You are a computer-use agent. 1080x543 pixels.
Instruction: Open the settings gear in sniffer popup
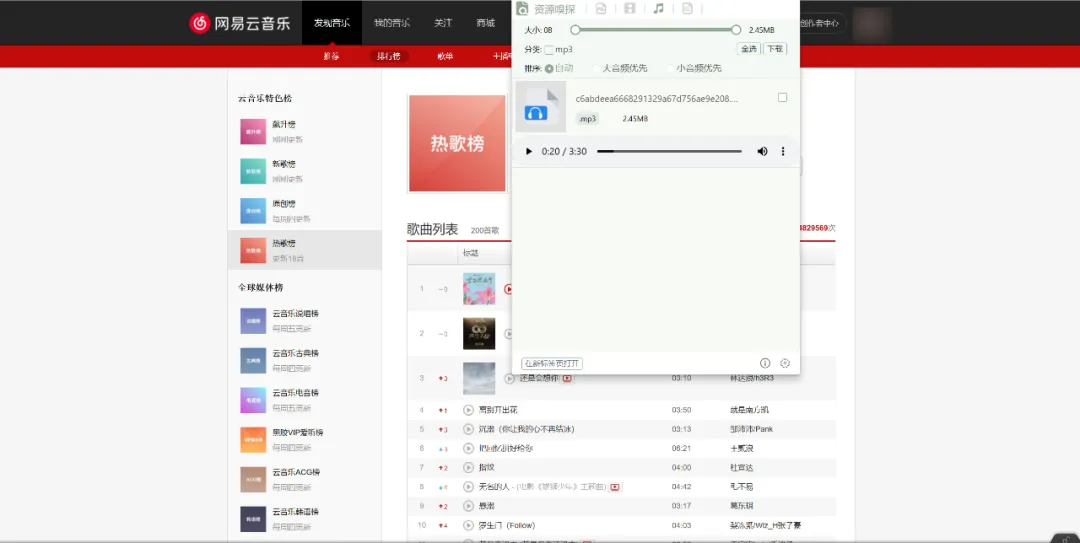pyautogui.click(x=785, y=363)
